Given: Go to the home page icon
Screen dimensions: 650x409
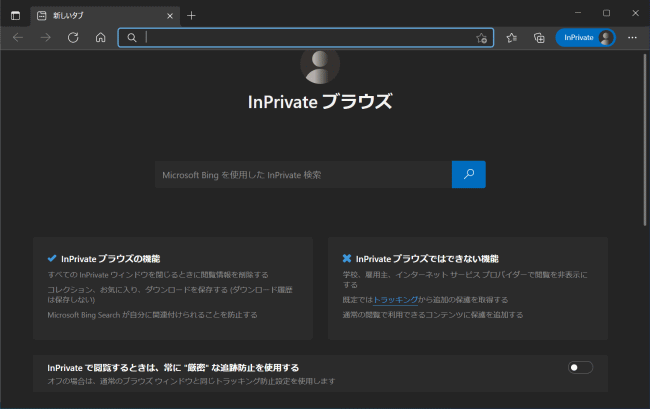Looking at the screenshot, I should (100, 38).
